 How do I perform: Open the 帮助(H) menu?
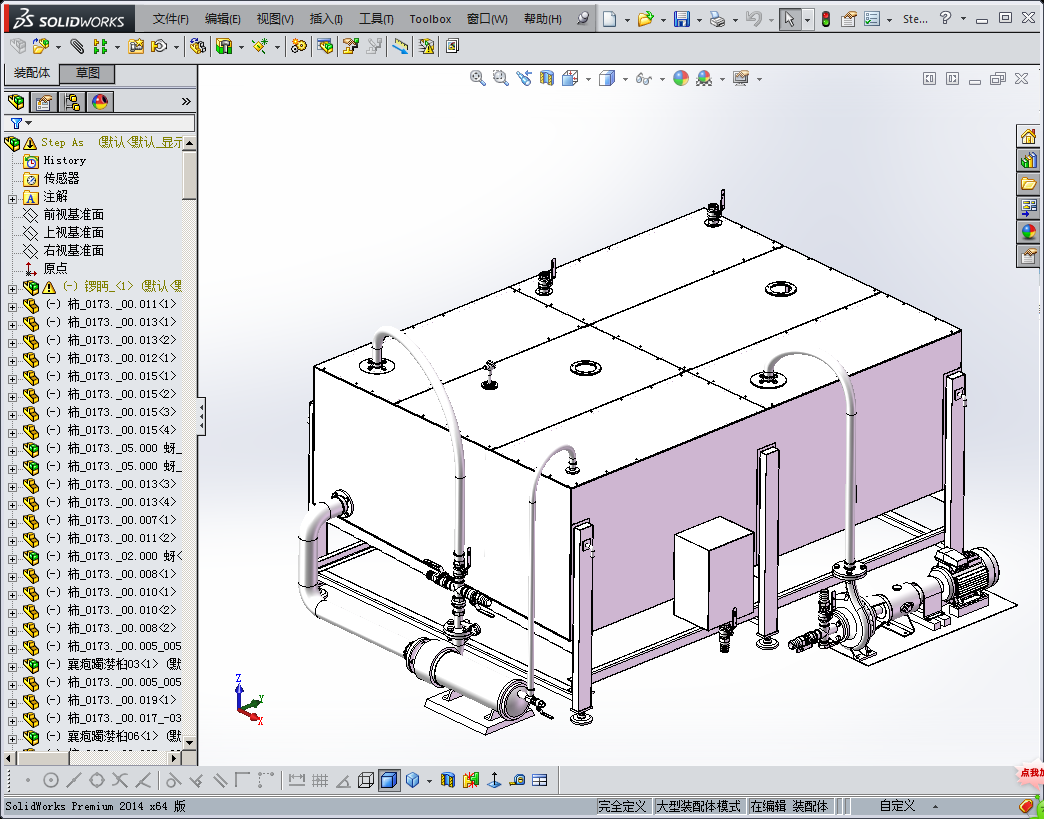pyautogui.click(x=543, y=19)
